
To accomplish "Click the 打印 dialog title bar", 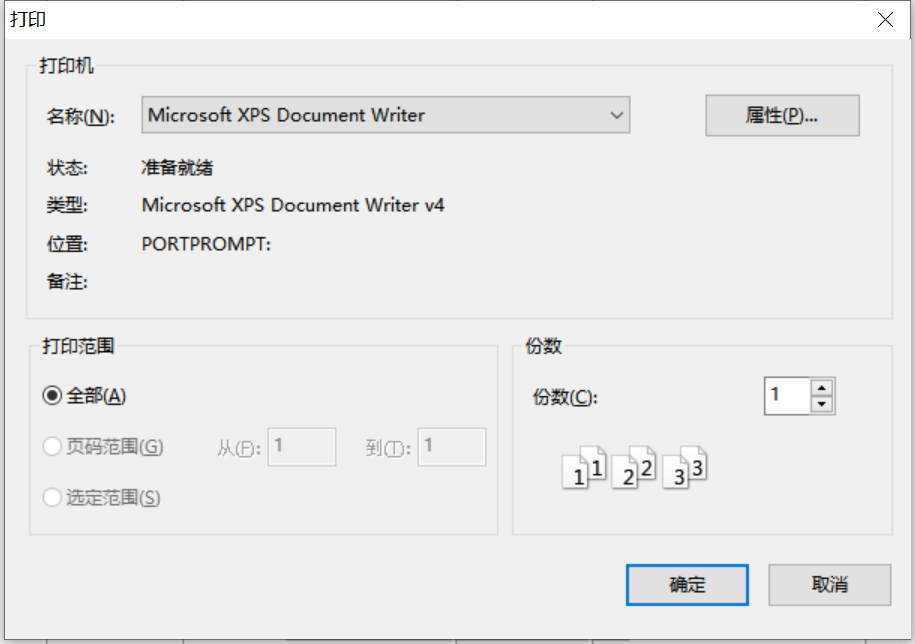I will tap(400, 19).
